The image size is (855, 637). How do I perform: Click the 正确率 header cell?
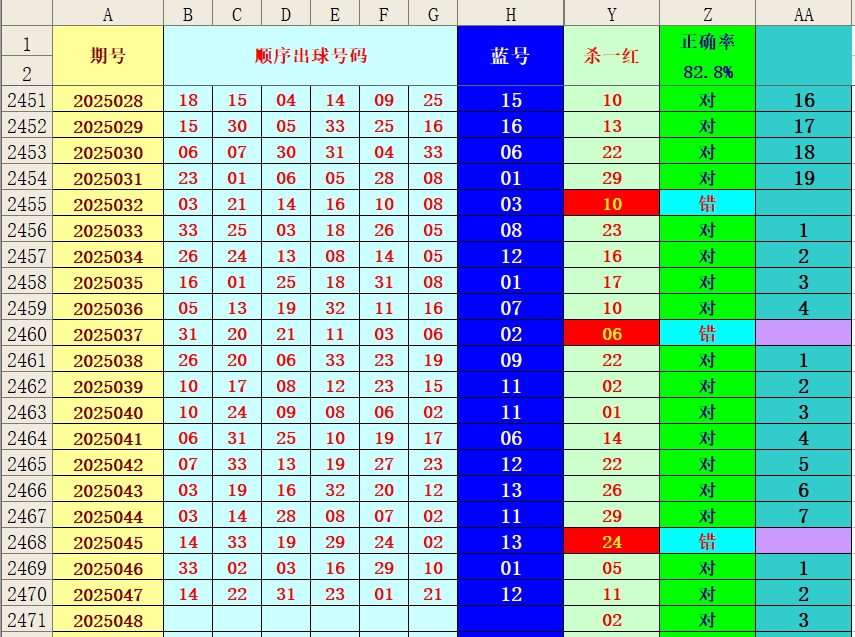707,41
